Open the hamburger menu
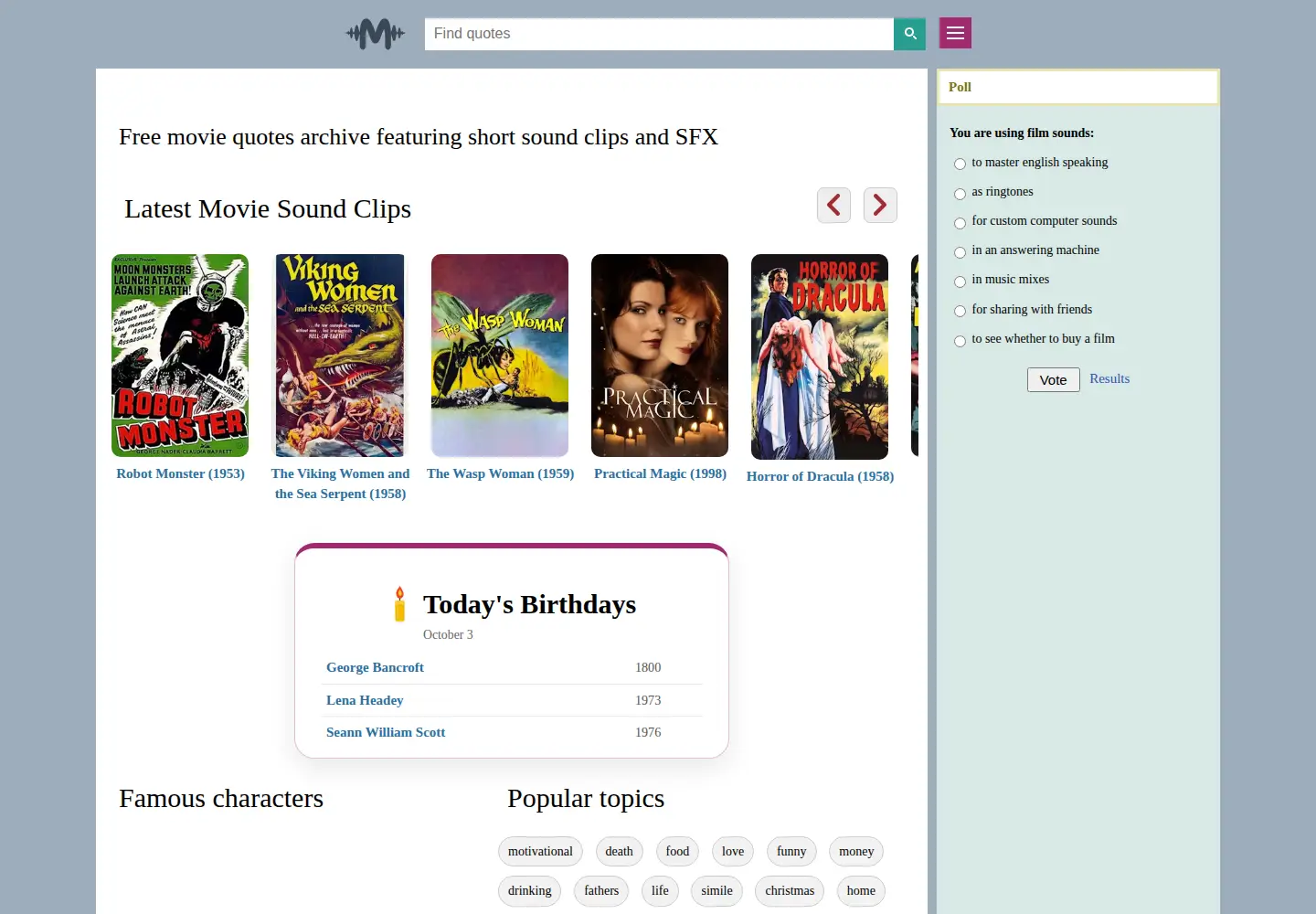The width and height of the screenshot is (1316, 914). tap(955, 33)
